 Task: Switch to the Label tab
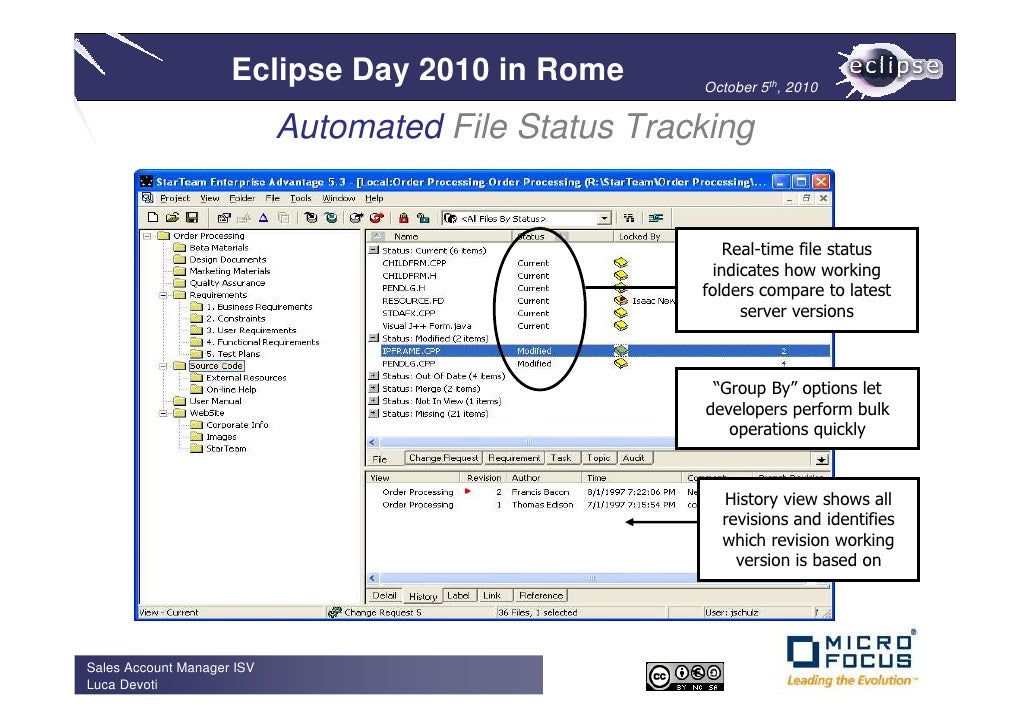pos(458,595)
